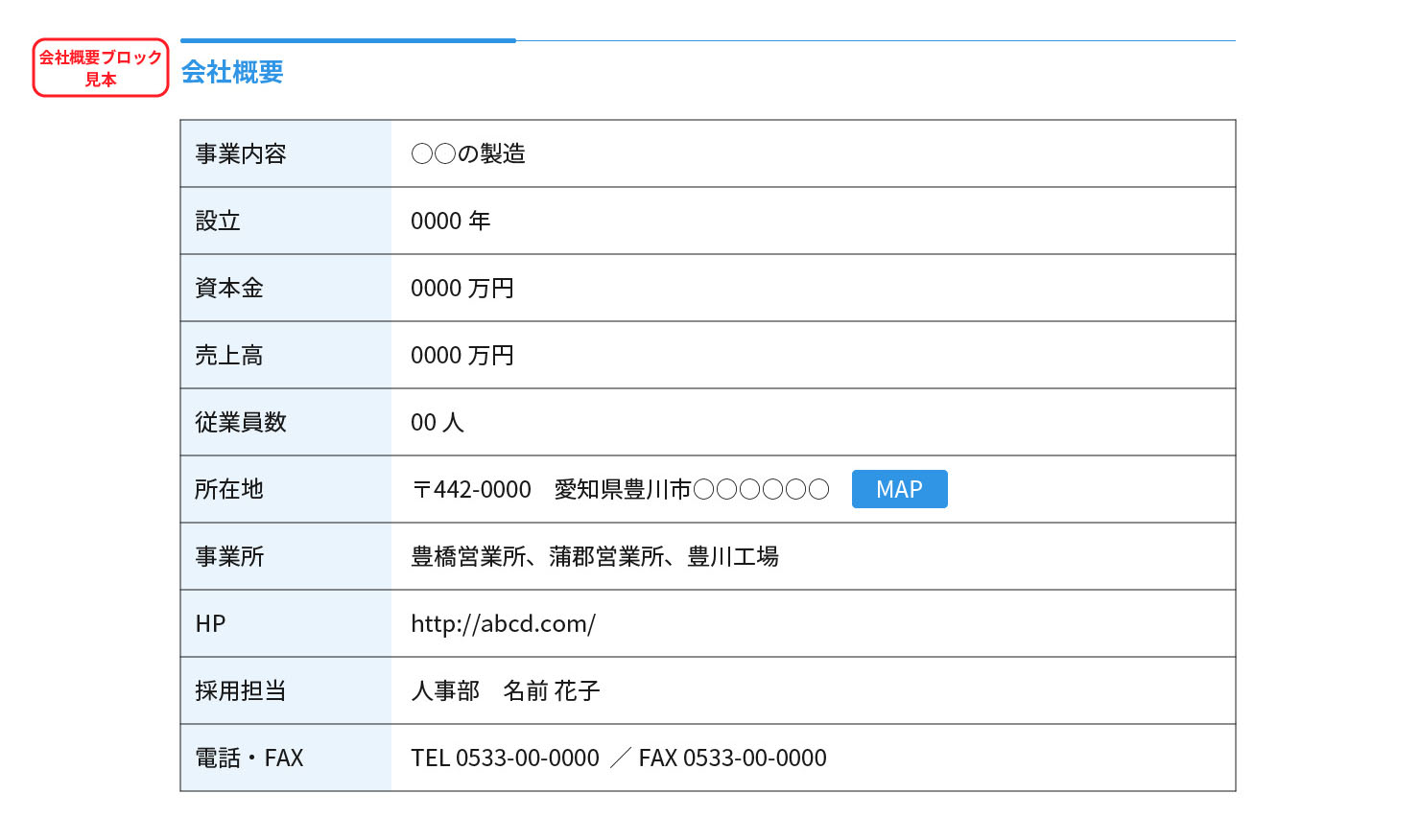
Task: Click the 人事部 名前 花子 contact name
Action: [x=506, y=690]
